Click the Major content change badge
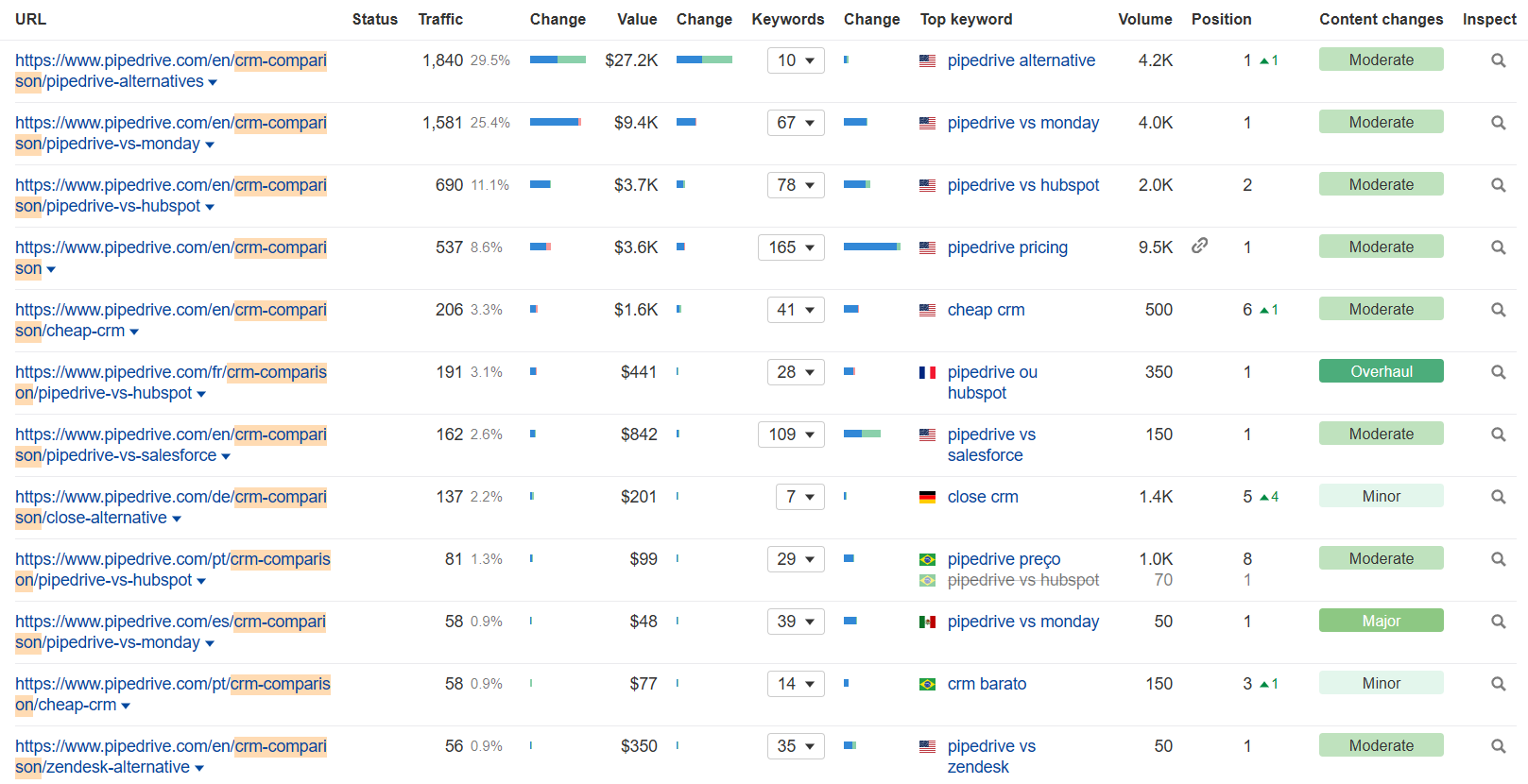 [1382, 621]
